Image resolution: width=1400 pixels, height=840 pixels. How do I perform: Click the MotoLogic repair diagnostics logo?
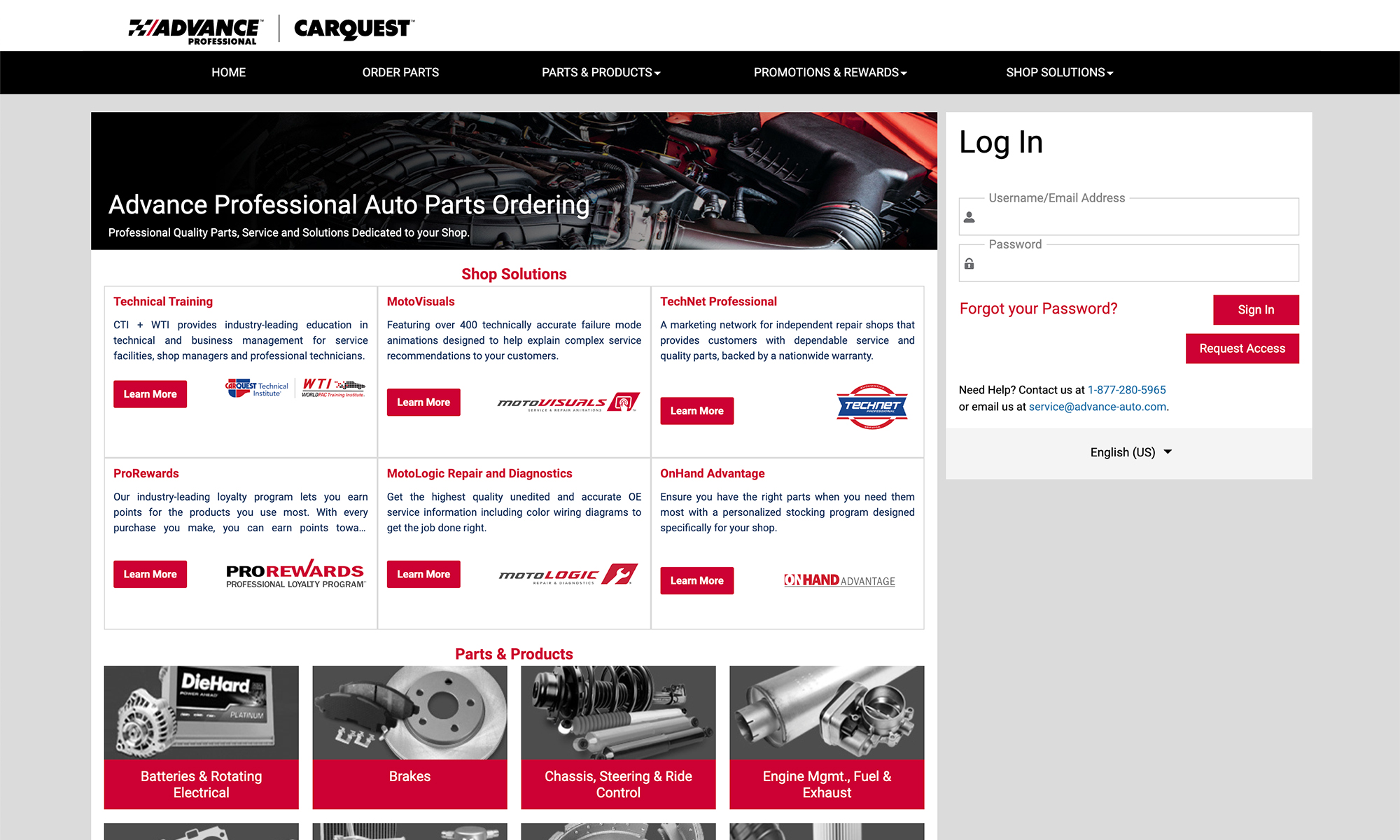[568, 575]
